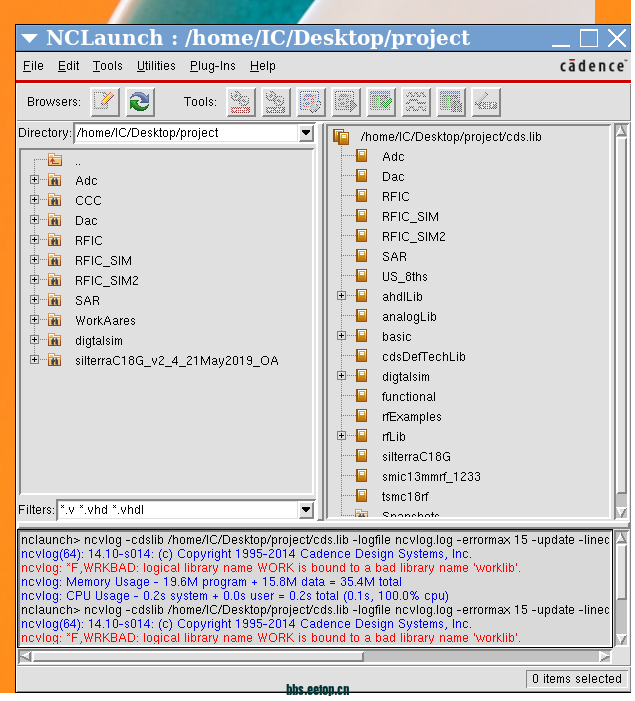Screen dimensions: 635x701
Task: Click the Refresh browsers icon
Action: click(x=140, y=101)
